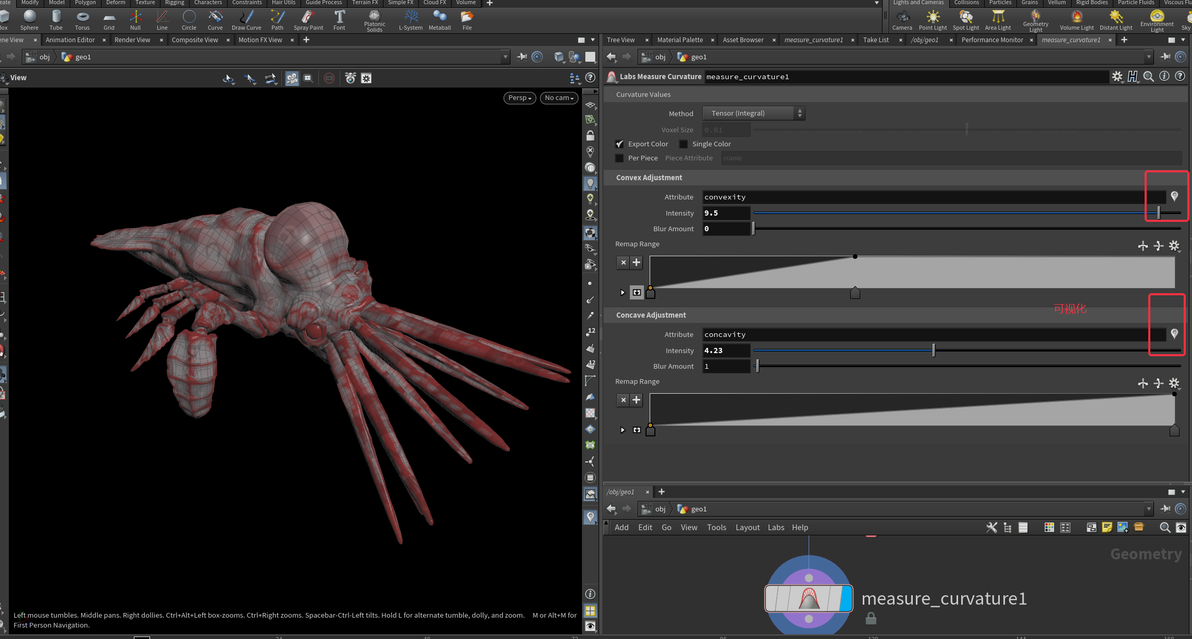1192x639 pixels.
Task: Enable the Single Color checkbox
Action: (x=684, y=144)
